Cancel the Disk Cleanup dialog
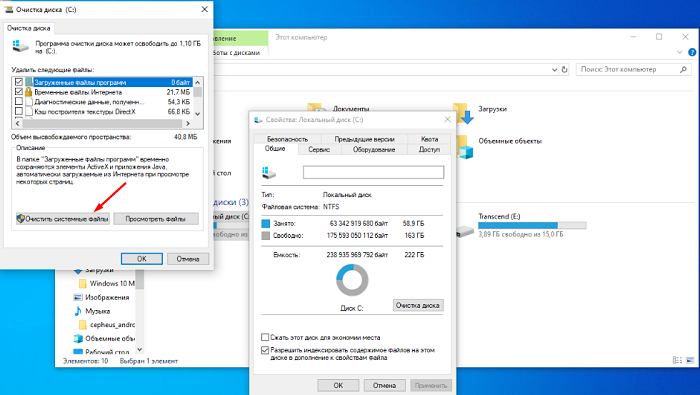 [x=188, y=259]
